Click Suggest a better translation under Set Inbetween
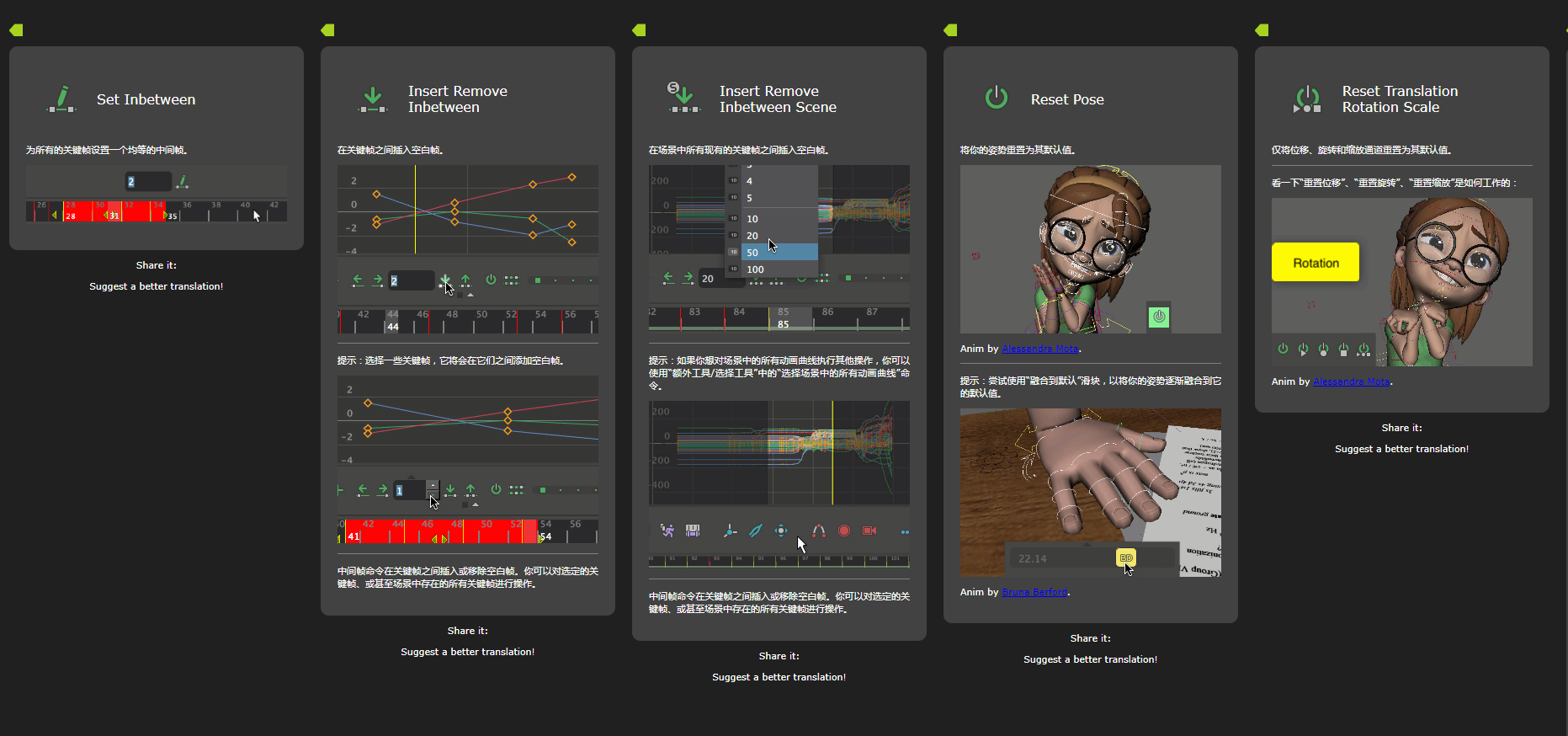The width and height of the screenshot is (1568, 736). click(157, 286)
